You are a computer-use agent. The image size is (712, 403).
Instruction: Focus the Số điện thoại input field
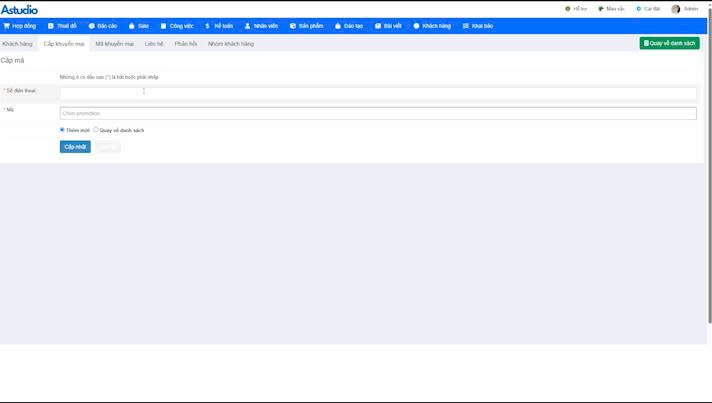click(x=378, y=93)
